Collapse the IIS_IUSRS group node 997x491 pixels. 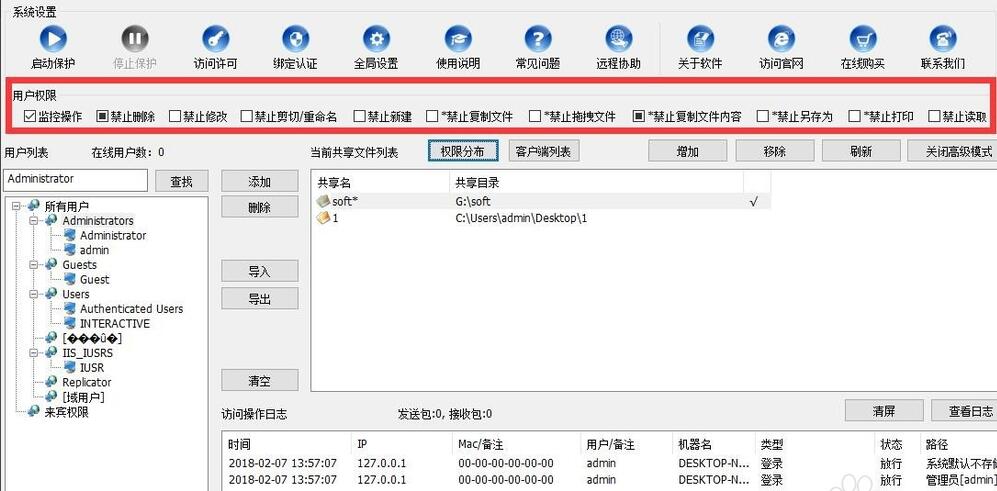pos(34,352)
